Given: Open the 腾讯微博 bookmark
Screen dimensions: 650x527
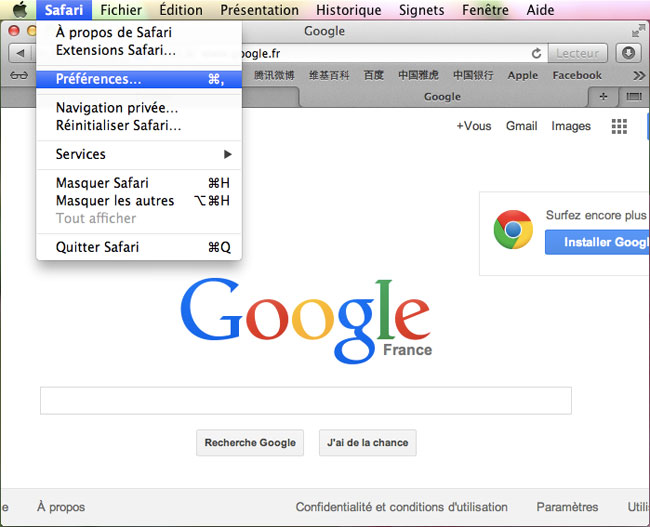Looking at the screenshot, I should click(x=274, y=75).
